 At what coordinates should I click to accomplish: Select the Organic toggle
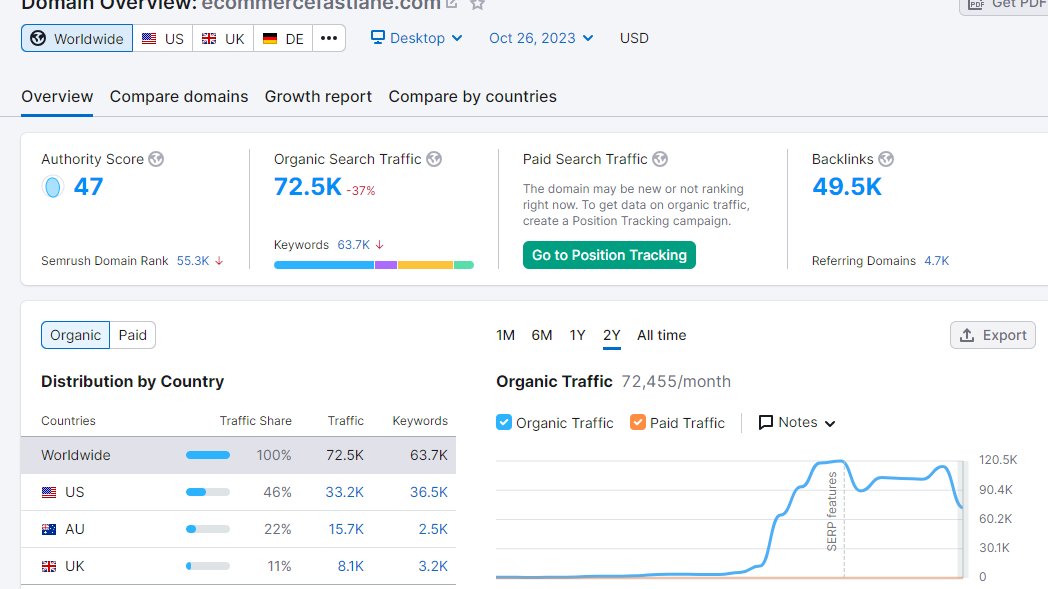coord(76,335)
